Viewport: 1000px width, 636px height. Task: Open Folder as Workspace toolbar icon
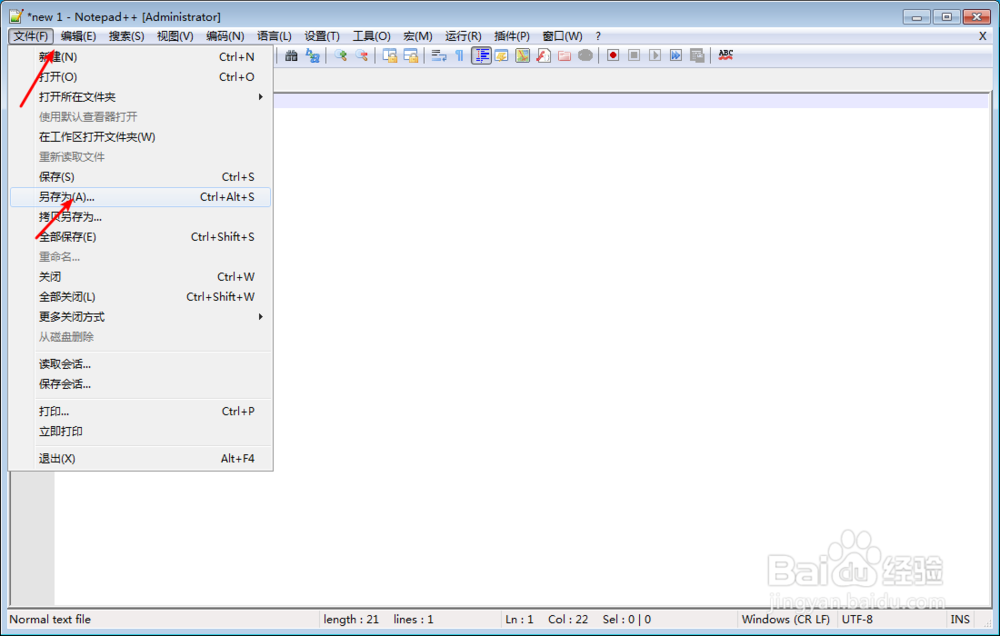tap(564, 55)
